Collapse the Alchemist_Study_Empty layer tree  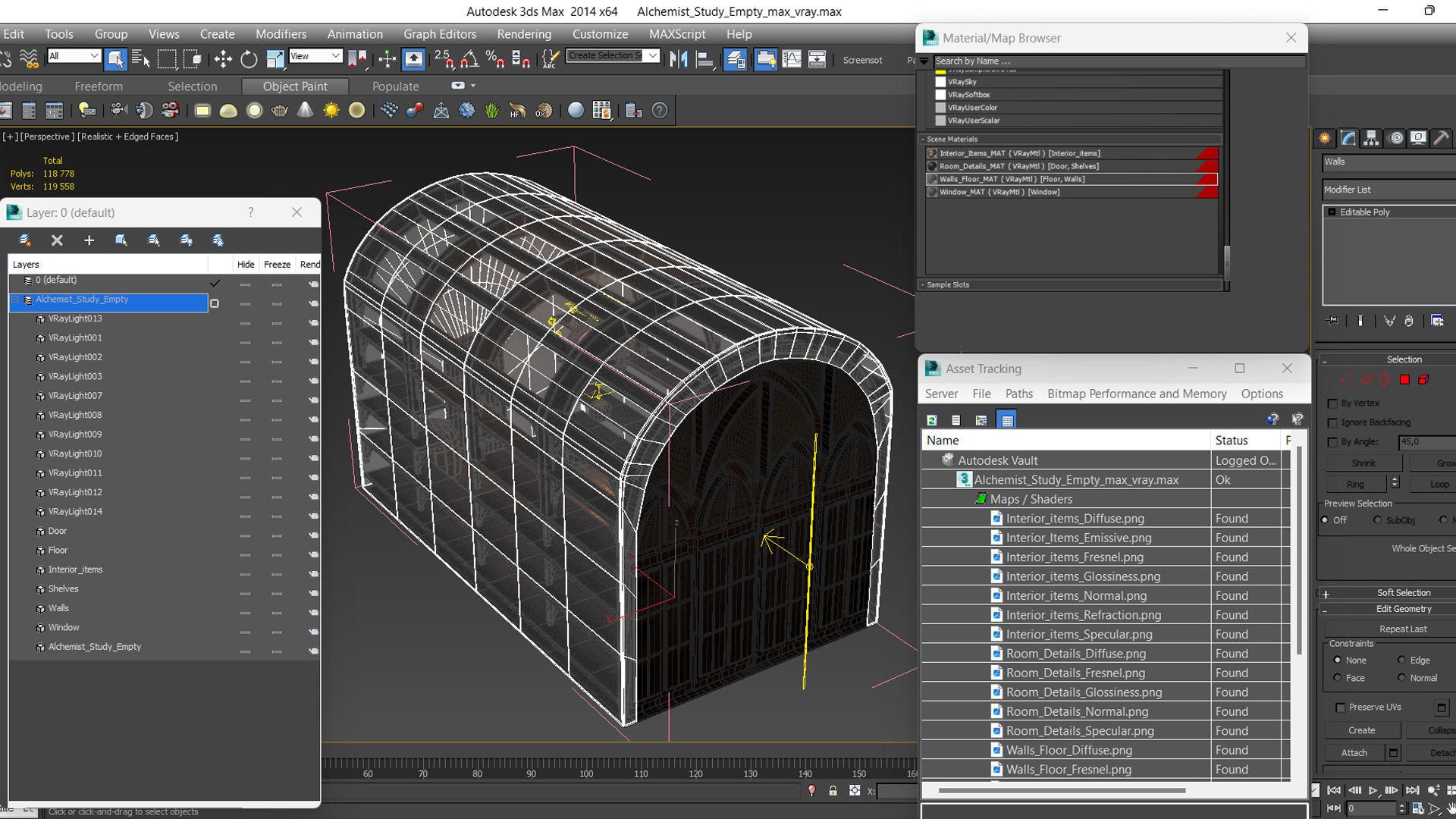click(14, 300)
